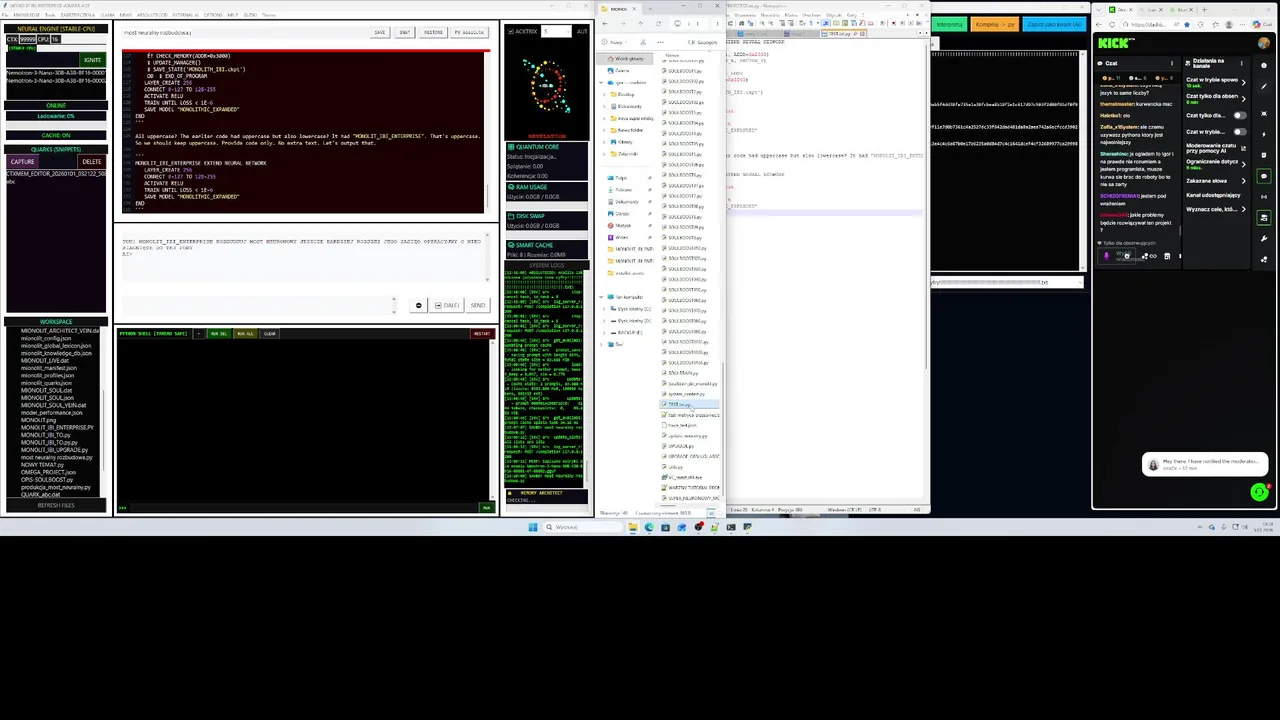The width and height of the screenshot is (1280, 720).
Task: Click the DELETE snippet button
Action: [92, 162]
